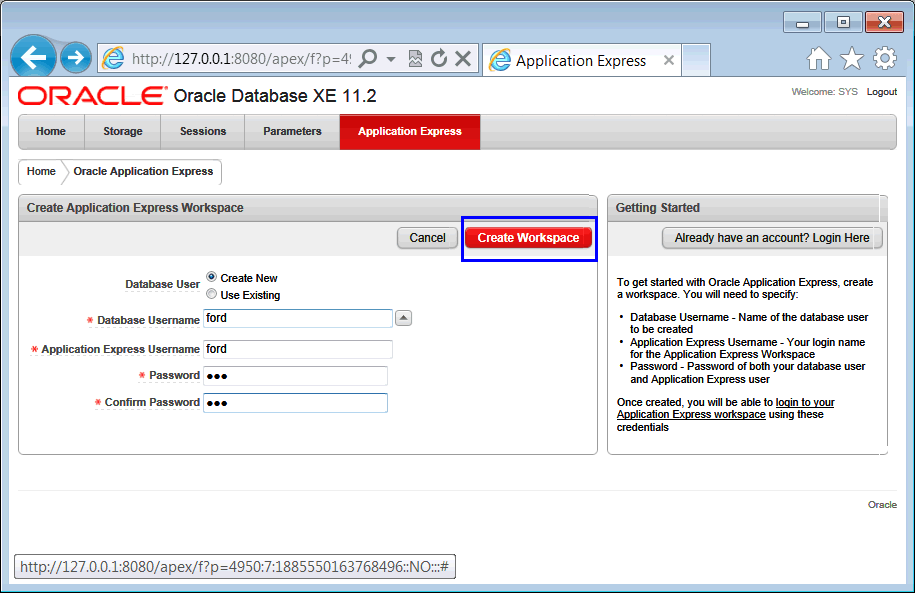Open browser Tools gear icon
915x593 pixels.
point(885,58)
